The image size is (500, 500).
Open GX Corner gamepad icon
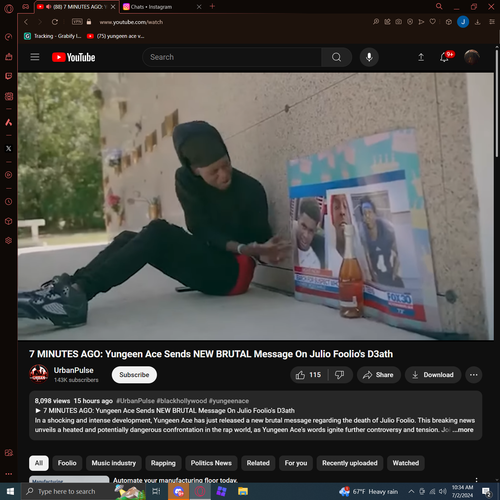point(26,7)
